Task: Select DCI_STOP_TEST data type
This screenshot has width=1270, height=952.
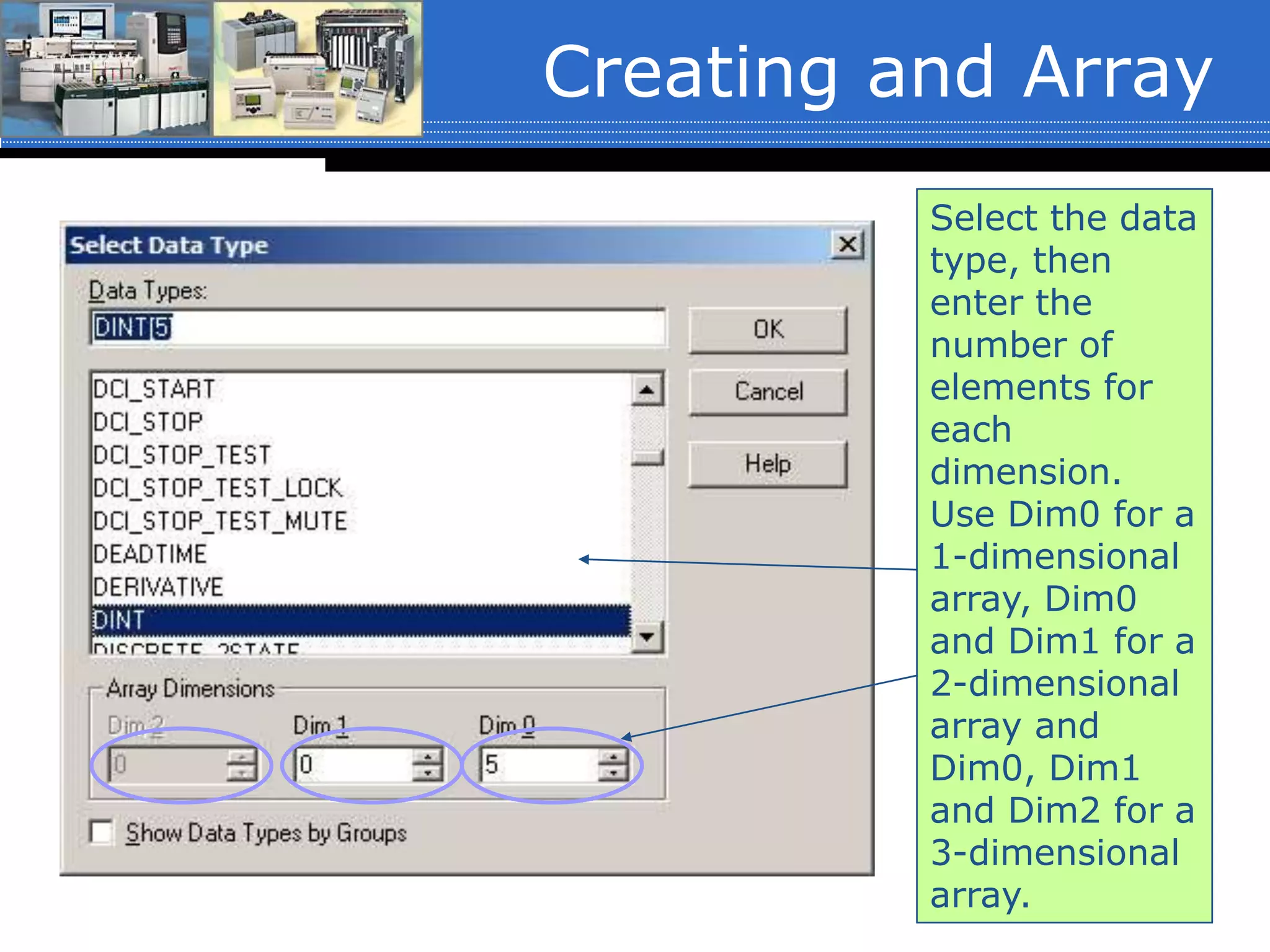Action: pos(361,455)
